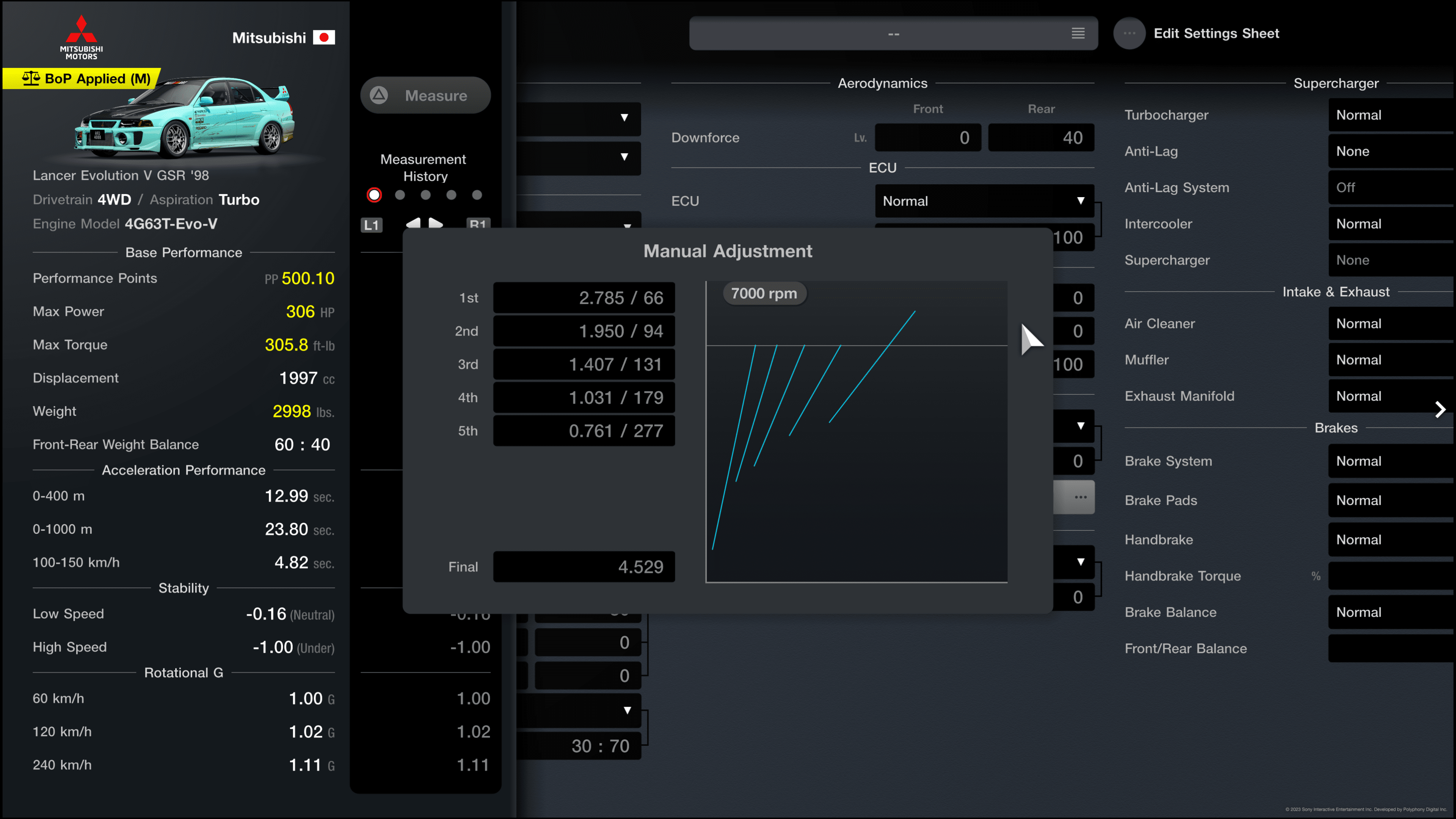This screenshot has height=819, width=1456.
Task: Open Intercooler Normal setting
Action: click(1392, 224)
